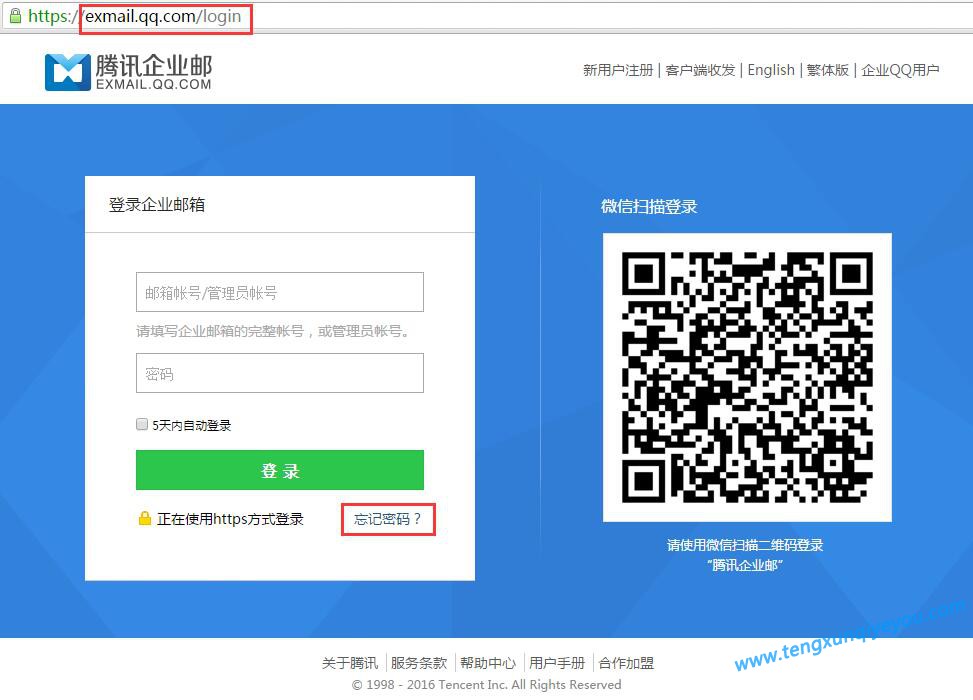The height and width of the screenshot is (700, 973).
Task: Click the yellow lock icon beside https login text
Action: [145, 518]
